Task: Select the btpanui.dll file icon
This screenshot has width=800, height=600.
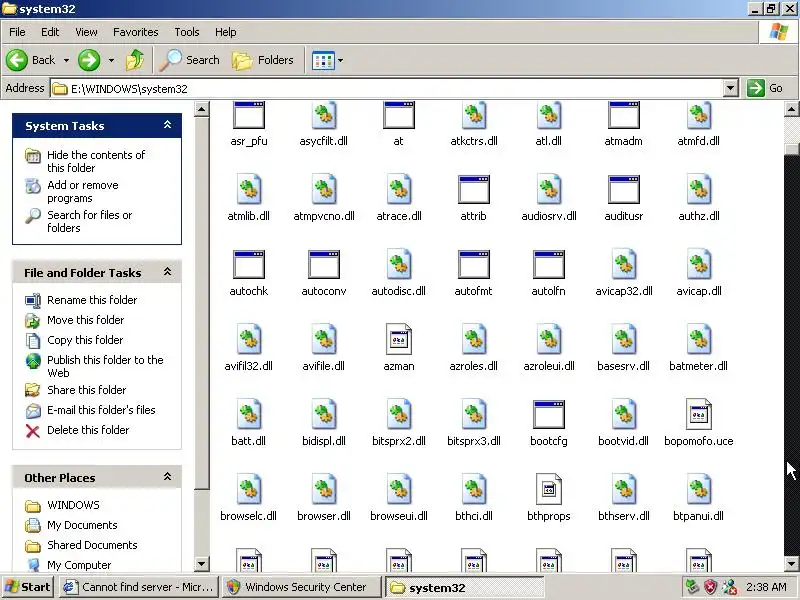Action: [698, 489]
